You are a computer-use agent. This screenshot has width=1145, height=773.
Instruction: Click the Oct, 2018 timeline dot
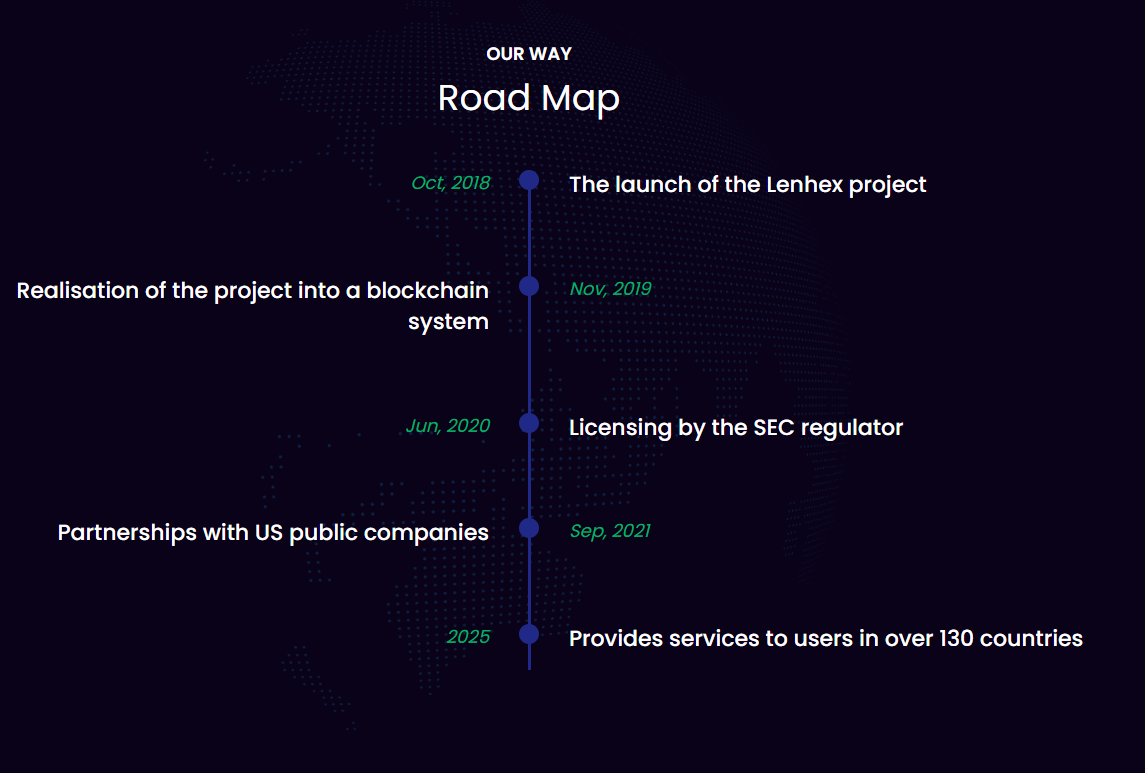click(529, 180)
